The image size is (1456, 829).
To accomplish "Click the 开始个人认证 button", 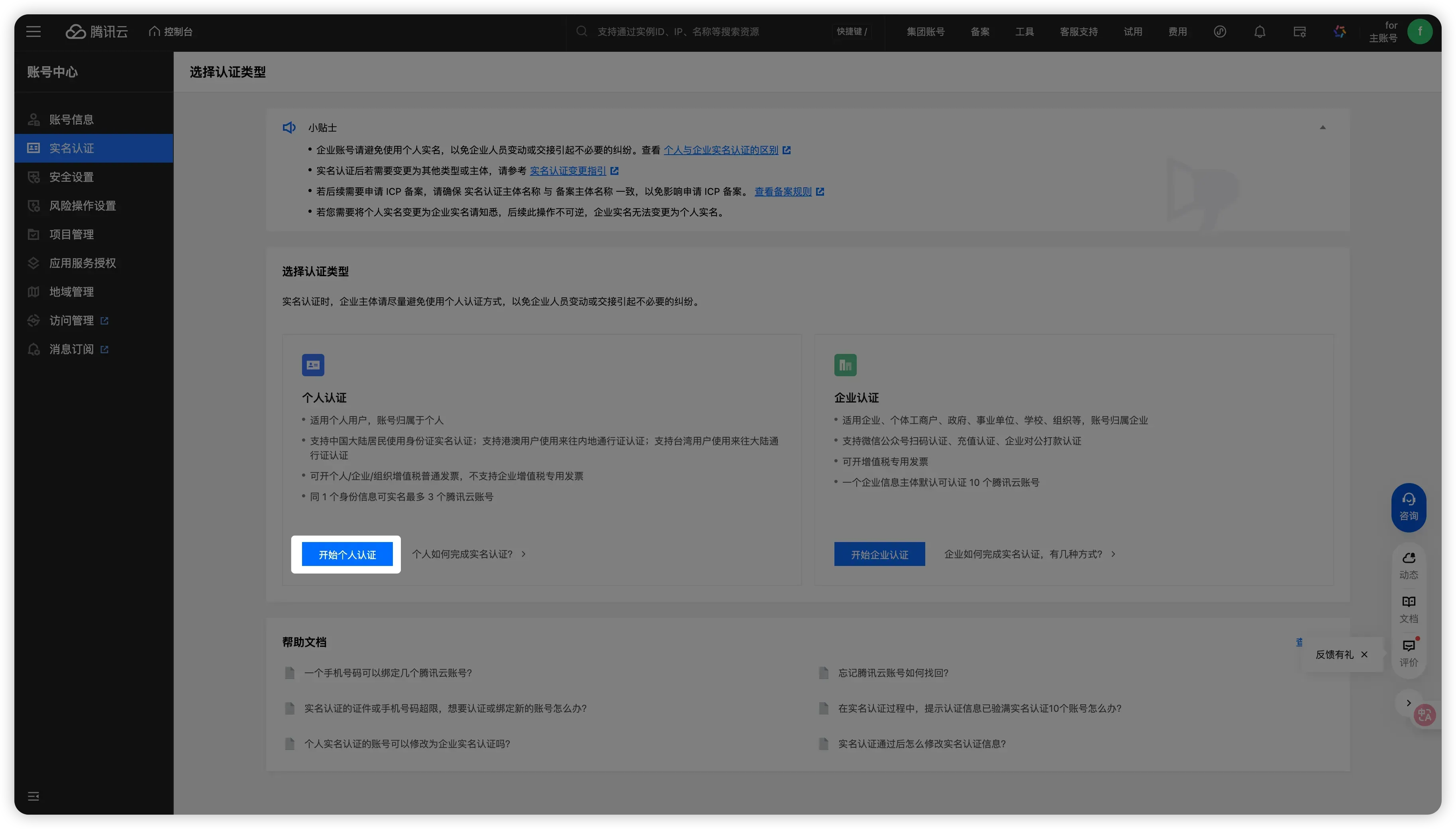I will [x=347, y=554].
